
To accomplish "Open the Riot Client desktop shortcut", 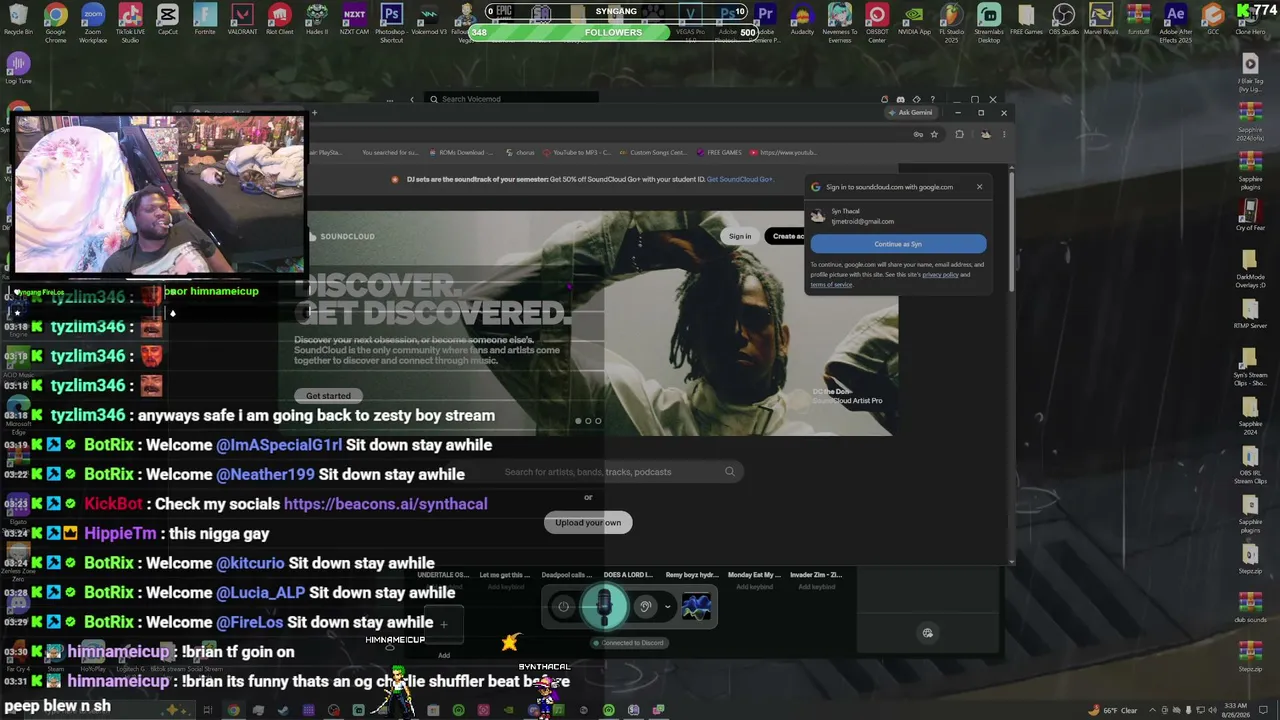I will [x=279, y=18].
